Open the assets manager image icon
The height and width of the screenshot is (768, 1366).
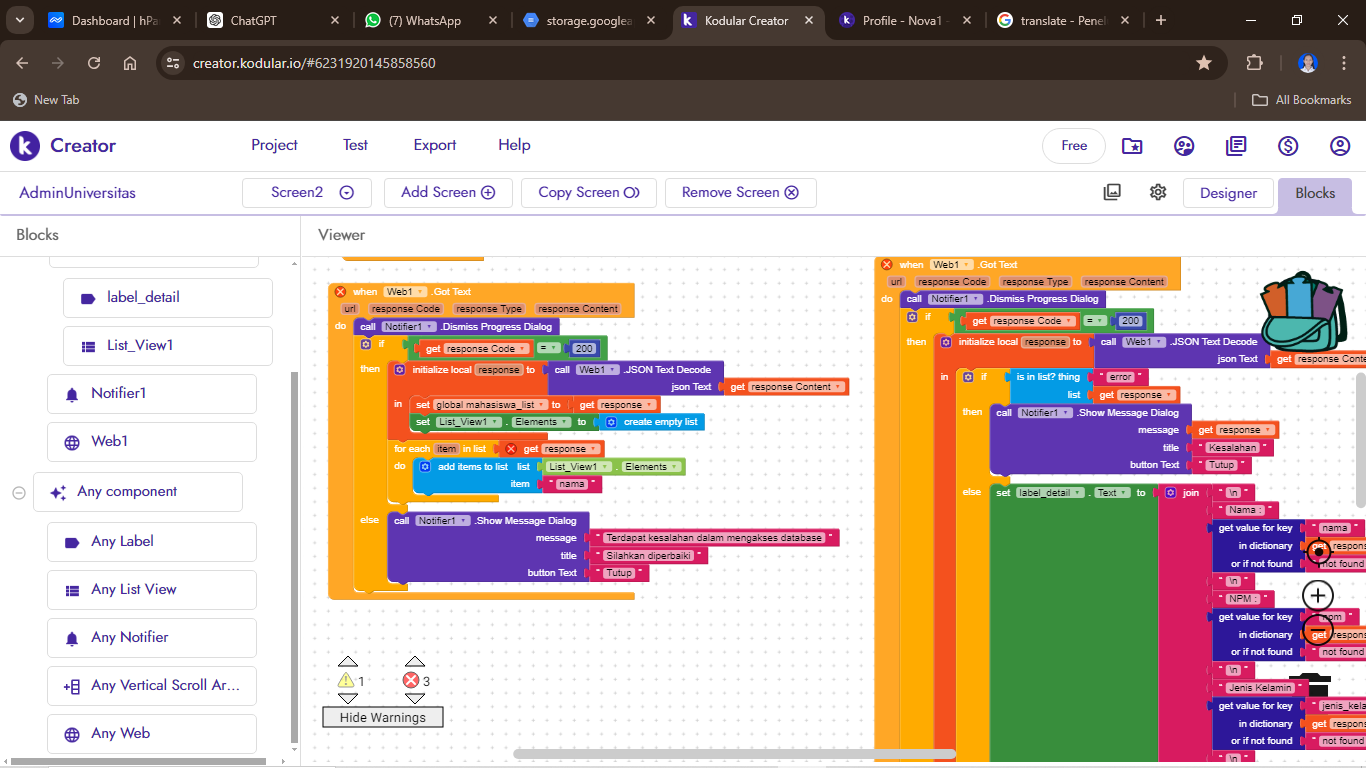point(1112,192)
